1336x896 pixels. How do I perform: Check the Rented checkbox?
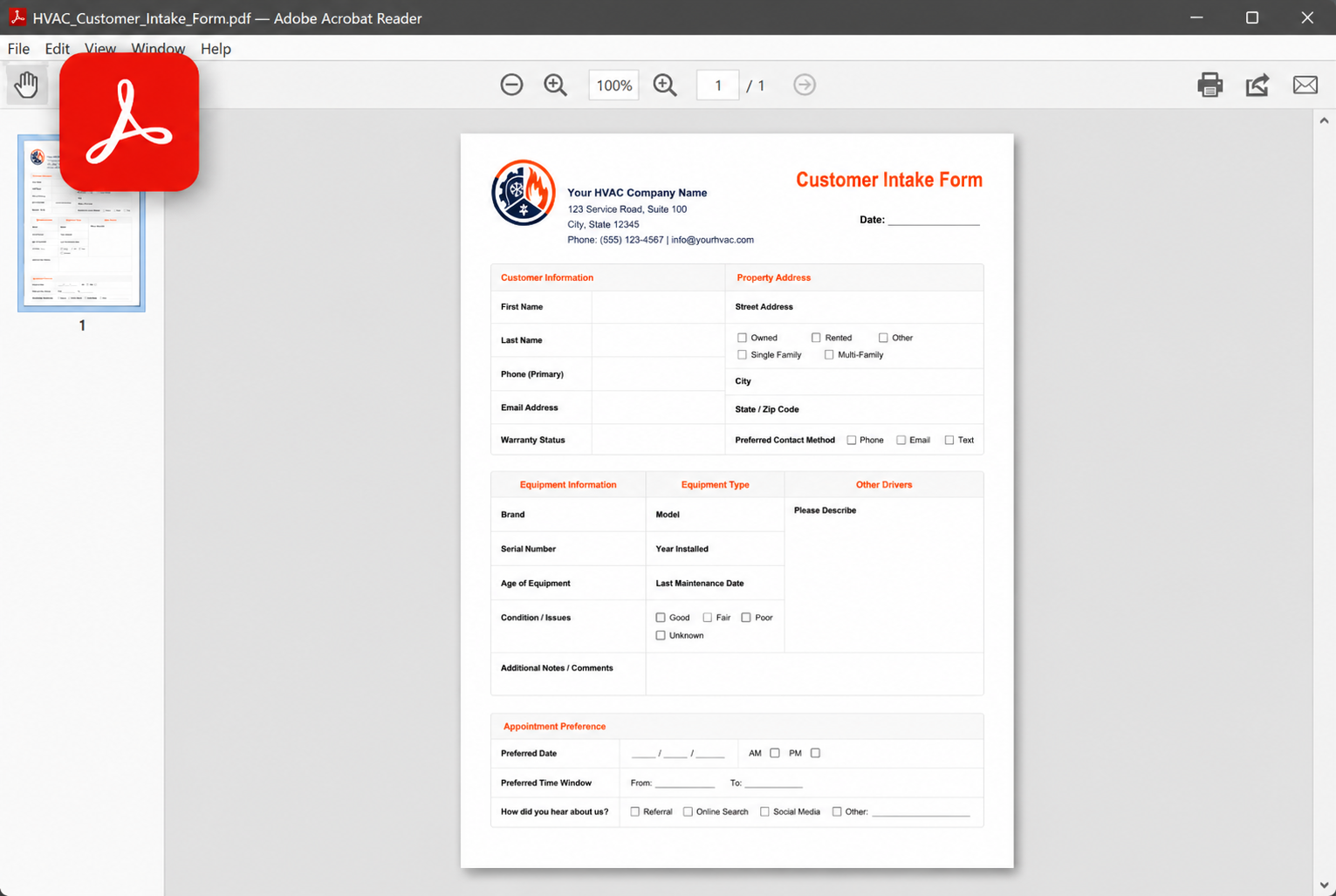816,338
